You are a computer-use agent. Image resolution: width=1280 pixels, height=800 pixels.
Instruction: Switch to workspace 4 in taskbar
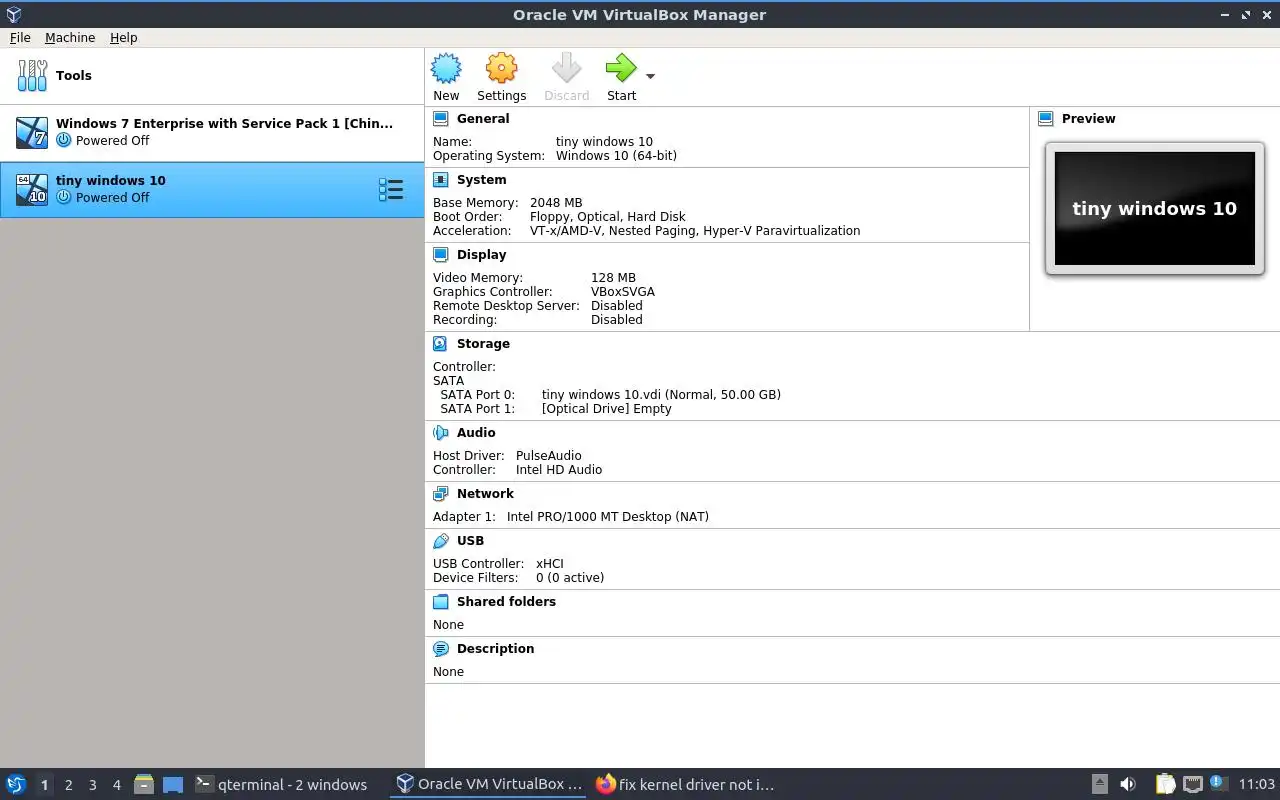(x=116, y=785)
